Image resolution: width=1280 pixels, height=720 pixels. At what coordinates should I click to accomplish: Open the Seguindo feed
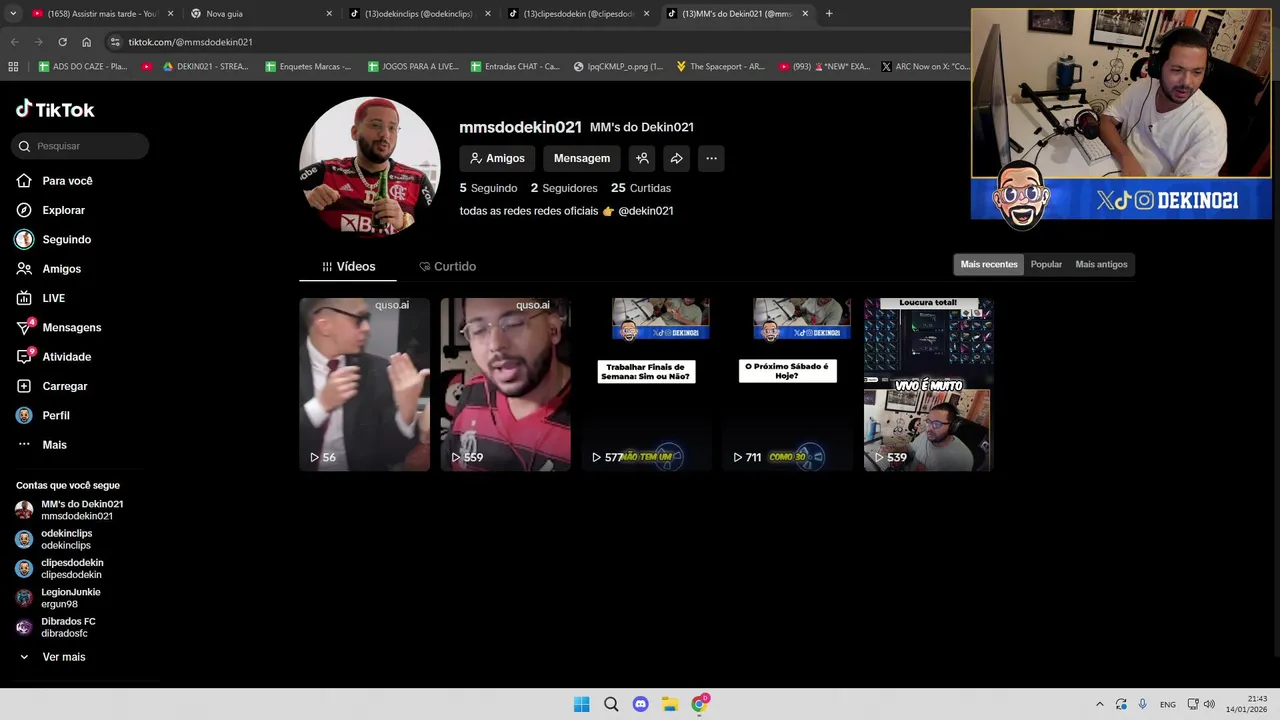pos(66,240)
